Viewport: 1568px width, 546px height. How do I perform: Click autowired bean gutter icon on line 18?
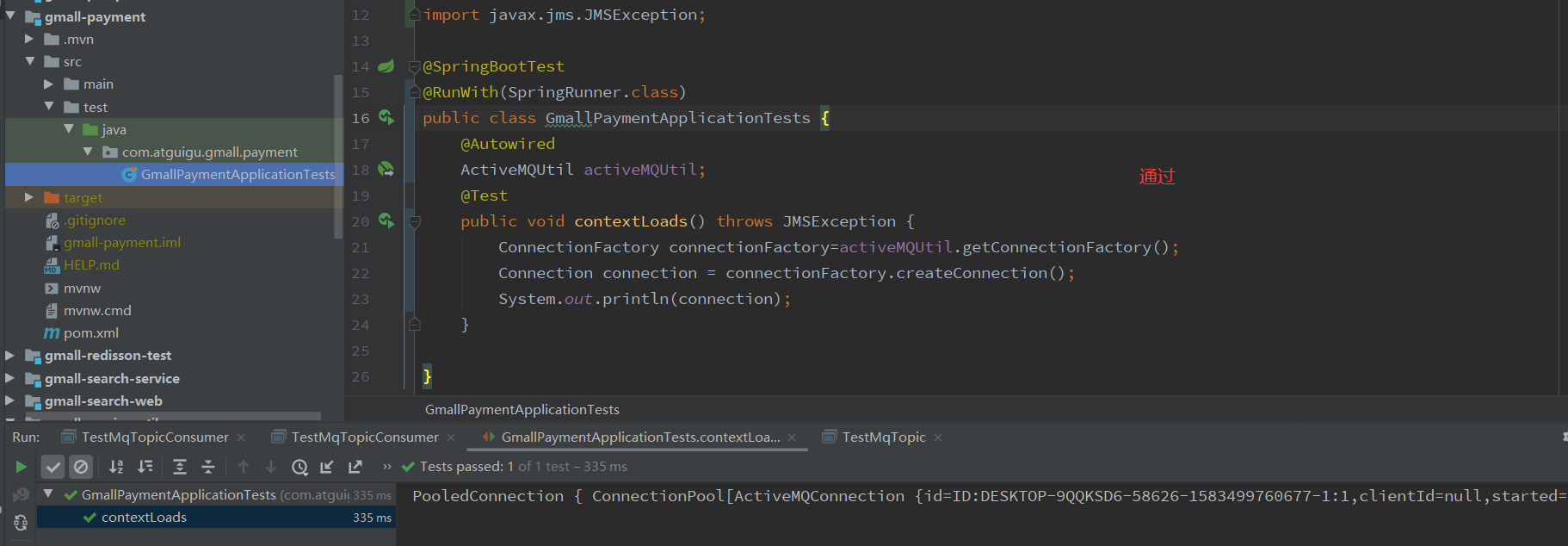(x=386, y=170)
